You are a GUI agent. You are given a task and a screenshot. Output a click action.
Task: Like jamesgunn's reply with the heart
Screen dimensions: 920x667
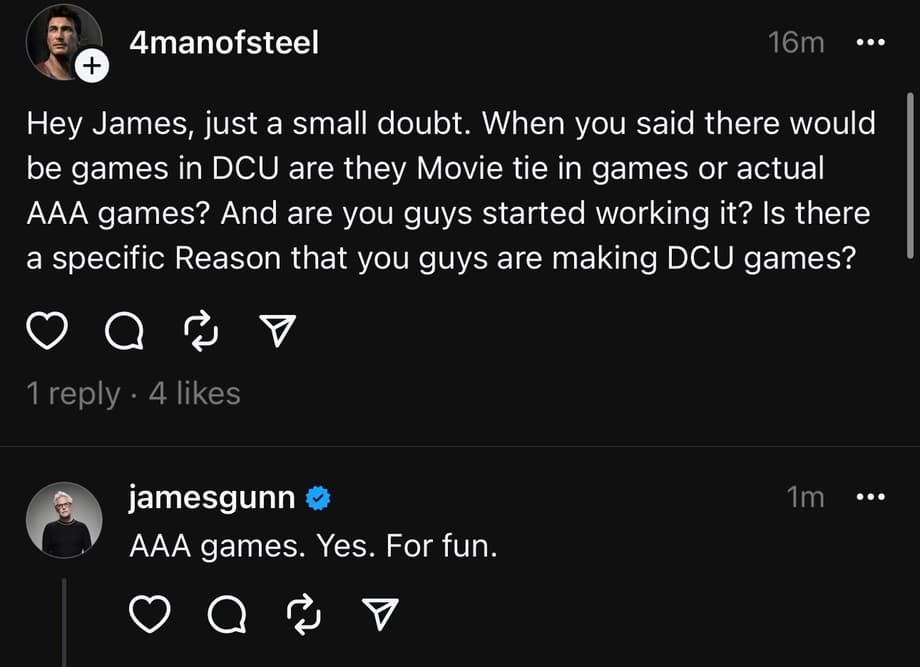(150, 615)
